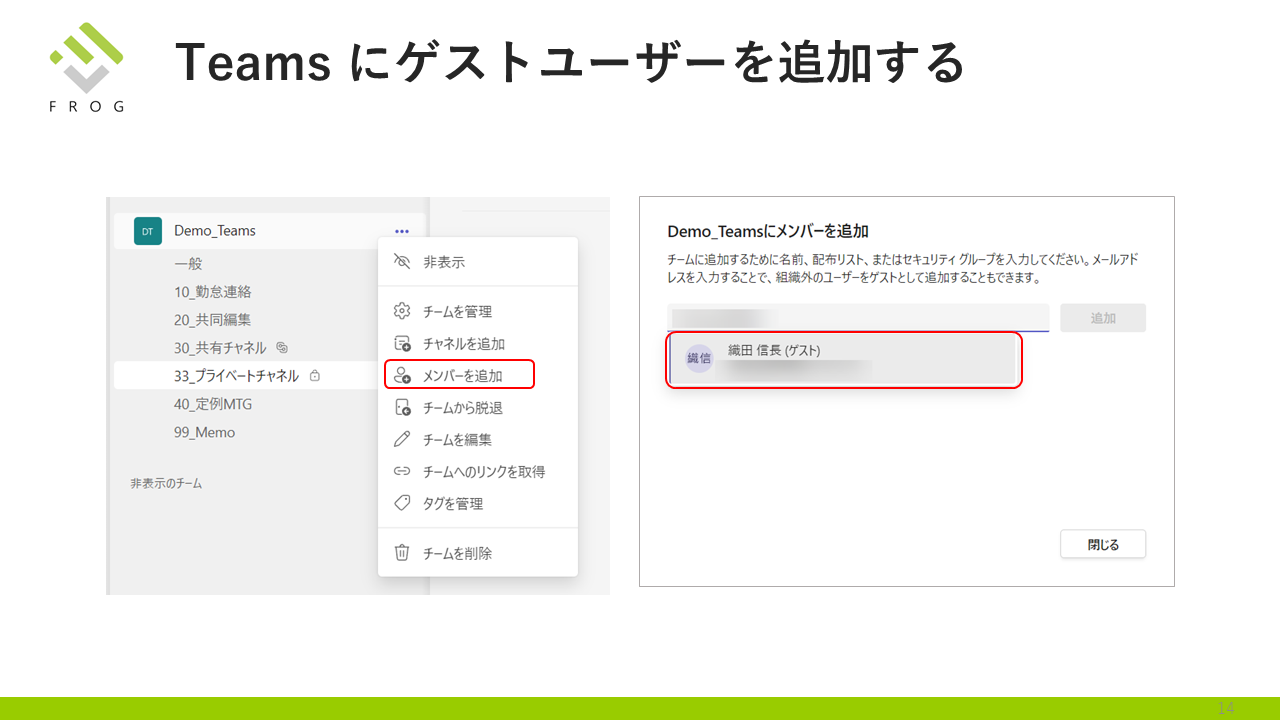1280x720 pixels.
Task: Click the shared-channel icon next to 30_共有チャネル
Action: pyautogui.click(x=282, y=348)
